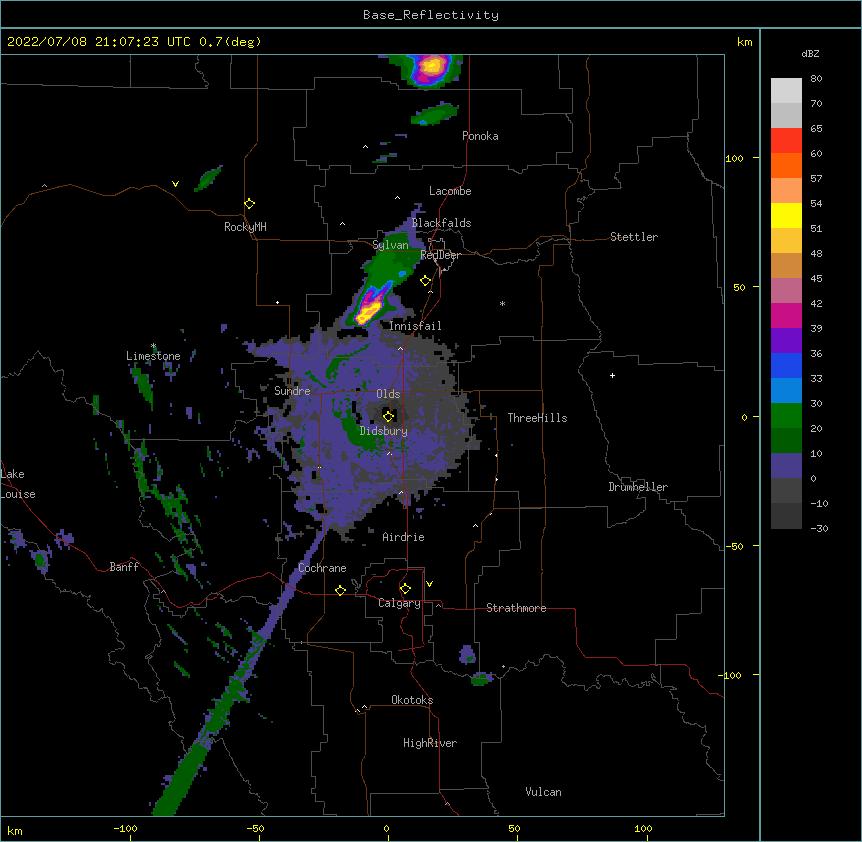The height and width of the screenshot is (842, 862).
Task: Click the yellow diamond marker above RockyMH
Action: tap(249, 203)
